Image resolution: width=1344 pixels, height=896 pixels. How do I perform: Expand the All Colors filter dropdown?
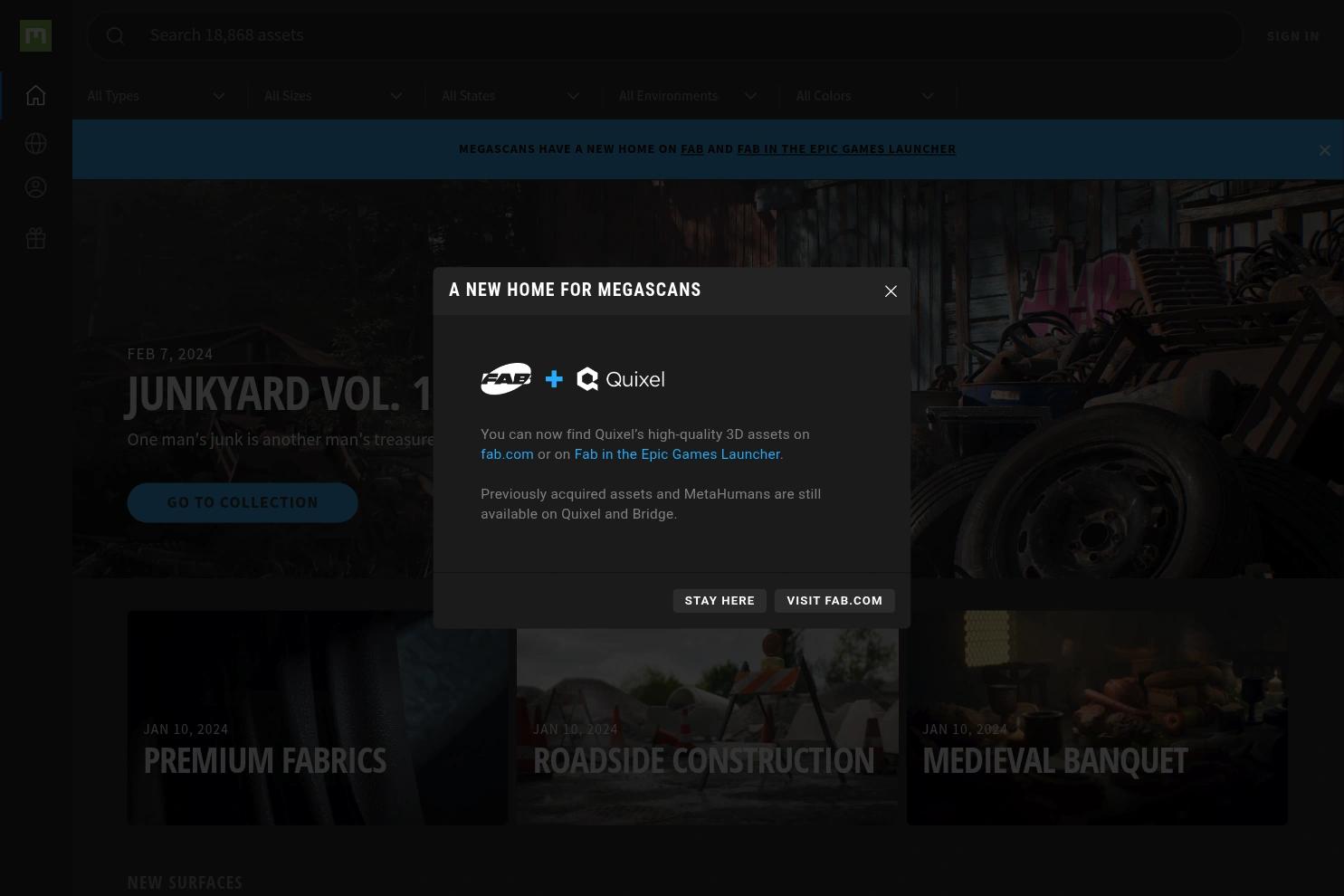tap(865, 96)
